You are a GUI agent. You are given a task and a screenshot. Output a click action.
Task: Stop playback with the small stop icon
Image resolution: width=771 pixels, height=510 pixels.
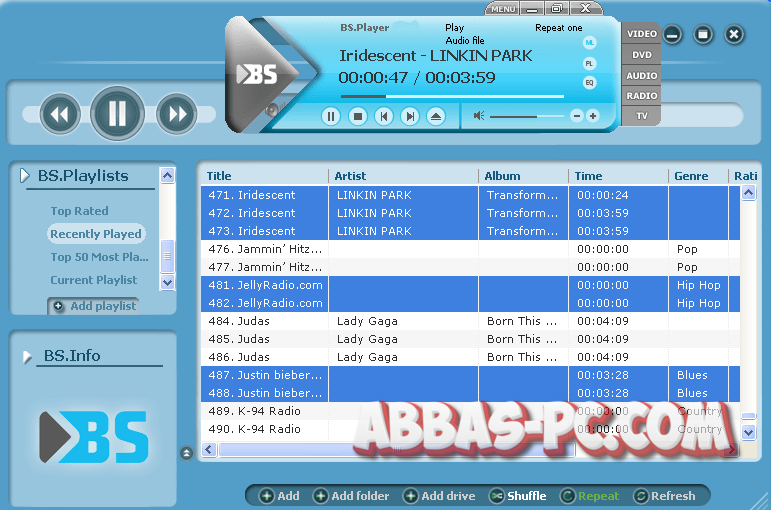coord(358,116)
